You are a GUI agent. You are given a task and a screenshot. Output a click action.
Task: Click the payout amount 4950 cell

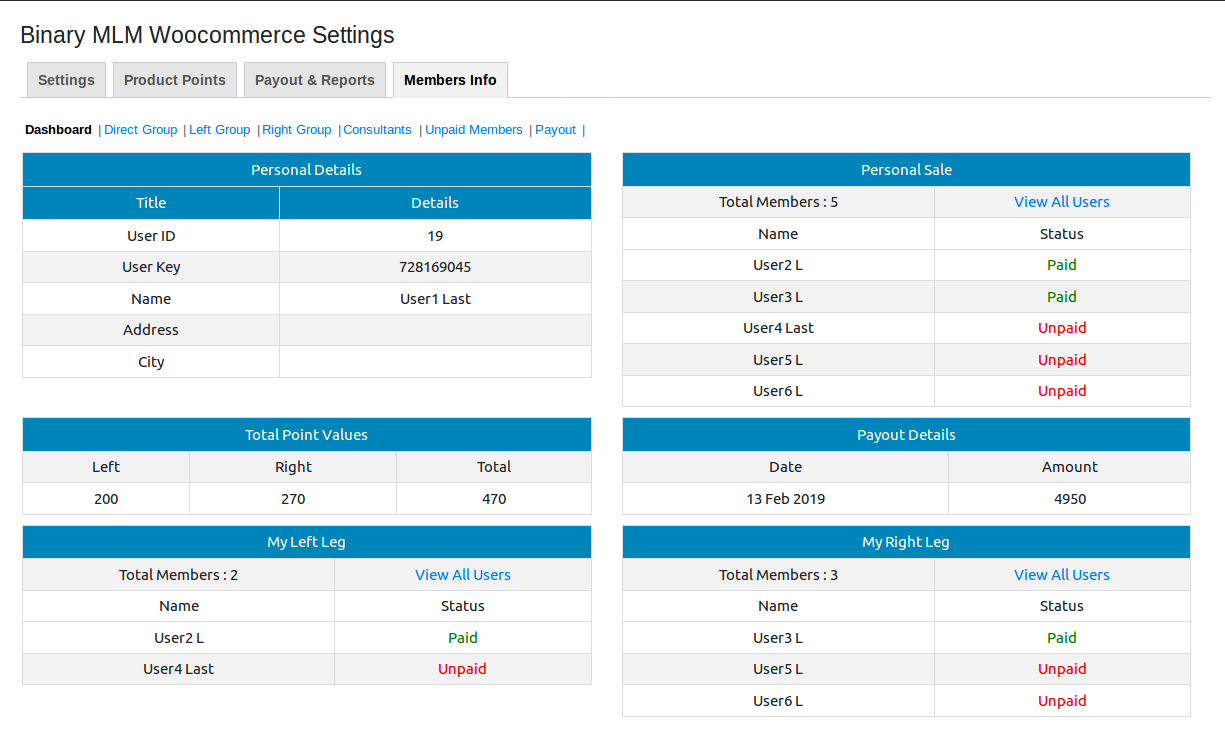[x=1069, y=499]
